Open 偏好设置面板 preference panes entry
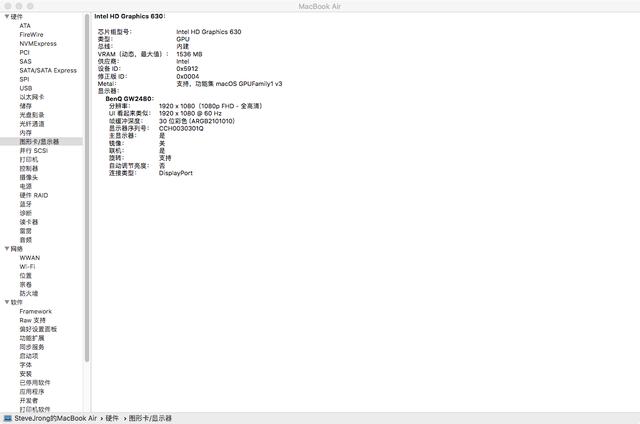The height and width of the screenshot is (424, 640). (38, 329)
